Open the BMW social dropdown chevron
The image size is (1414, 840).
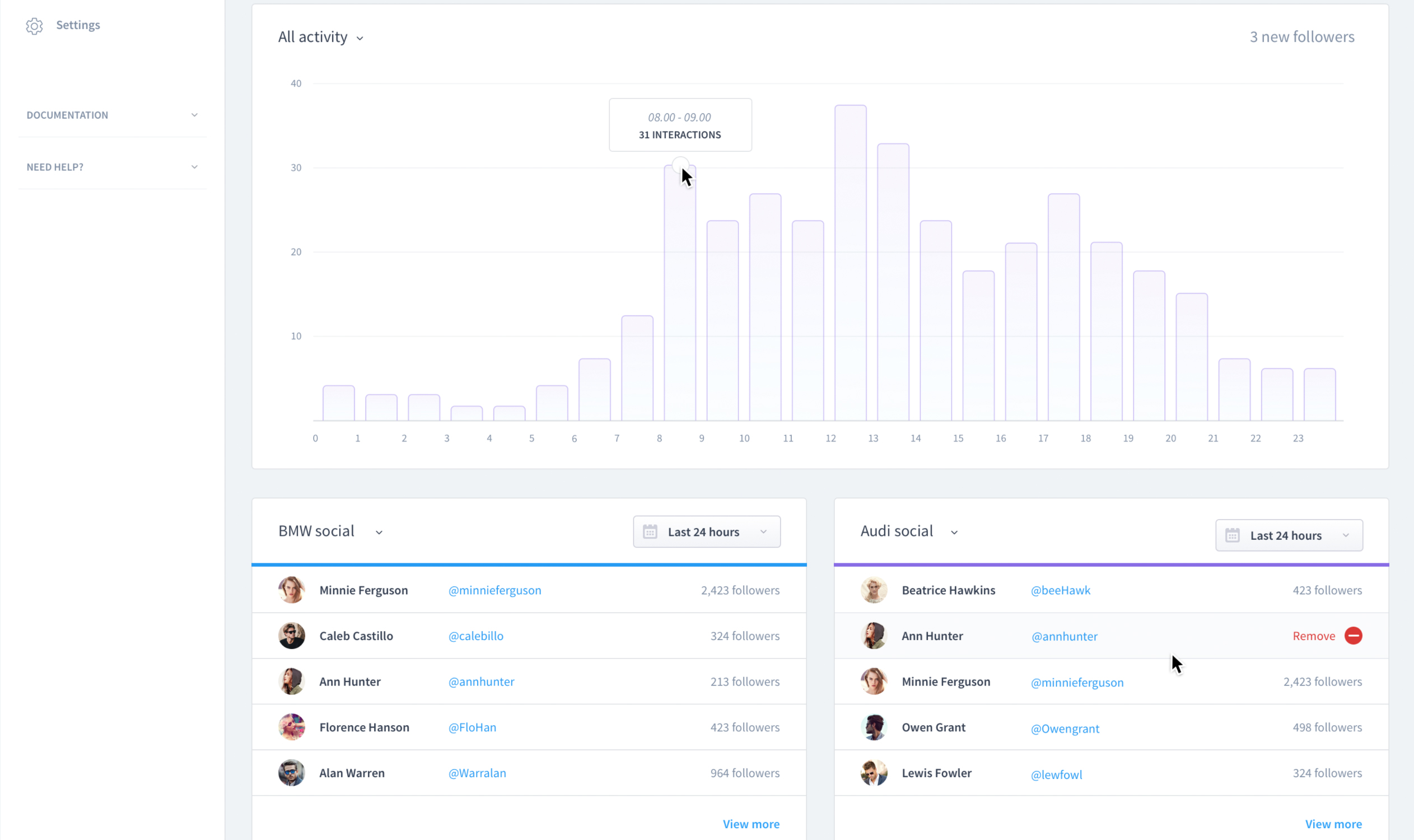379,532
